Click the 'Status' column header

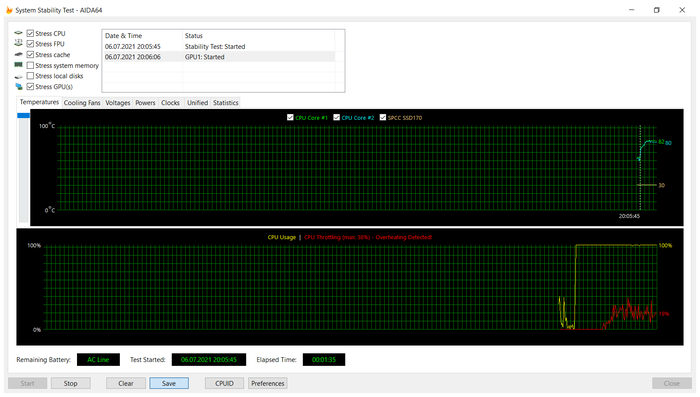pos(259,36)
